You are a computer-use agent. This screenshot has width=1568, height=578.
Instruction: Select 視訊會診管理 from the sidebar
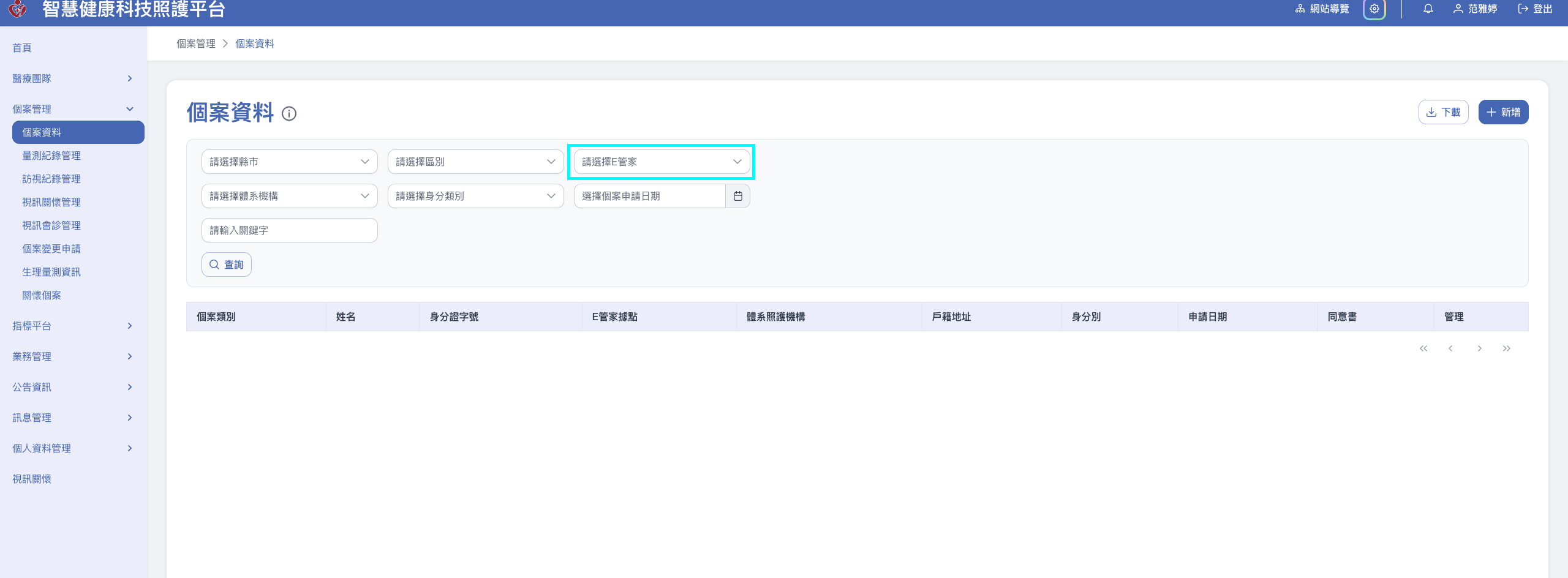51,225
